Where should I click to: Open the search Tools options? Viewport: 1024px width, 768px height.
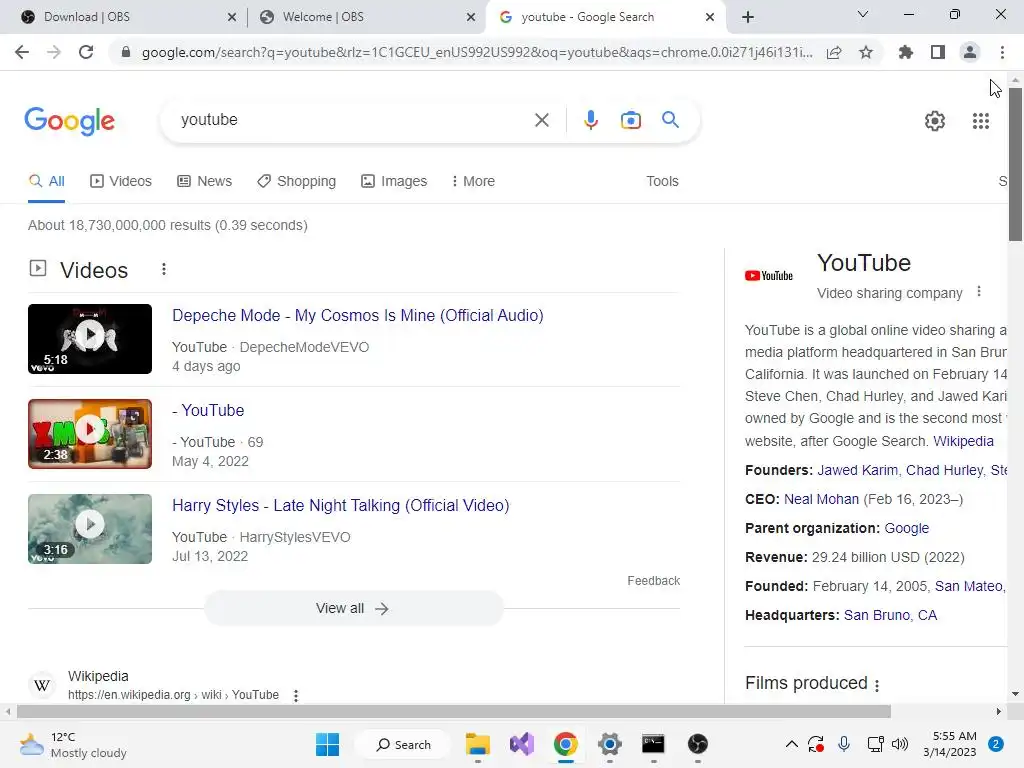click(x=662, y=181)
